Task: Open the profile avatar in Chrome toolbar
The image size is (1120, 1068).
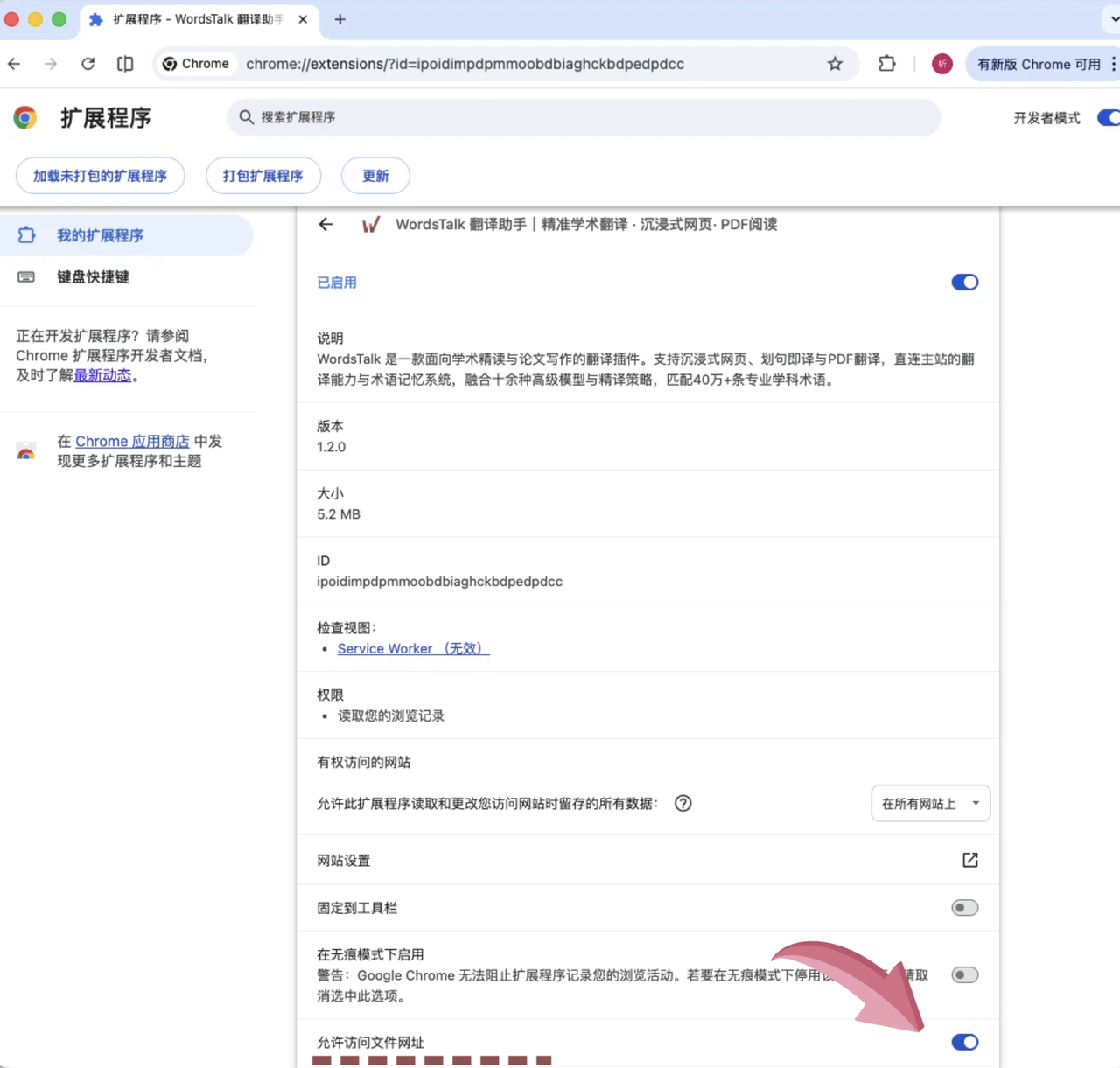Action: (x=941, y=64)
